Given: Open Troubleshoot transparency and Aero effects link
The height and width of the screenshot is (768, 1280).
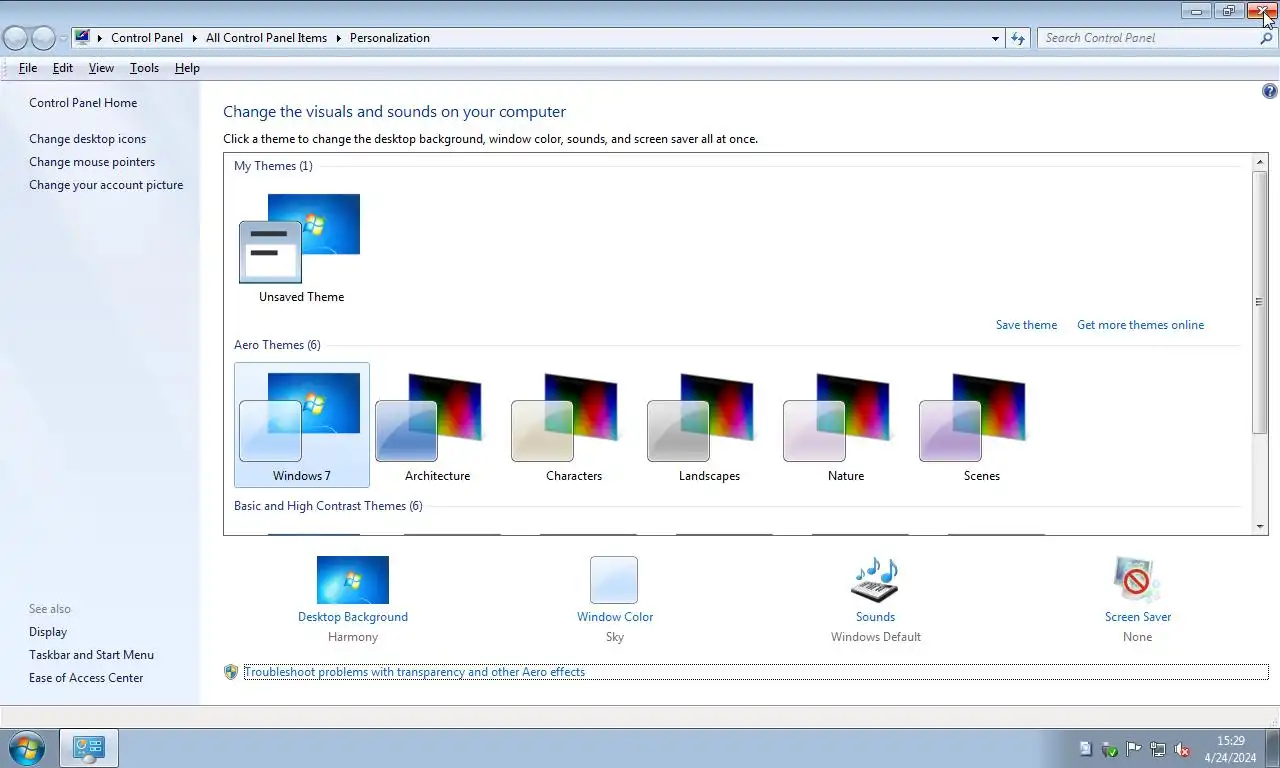Looking at the screenshot, I should (x=415, y=672).
